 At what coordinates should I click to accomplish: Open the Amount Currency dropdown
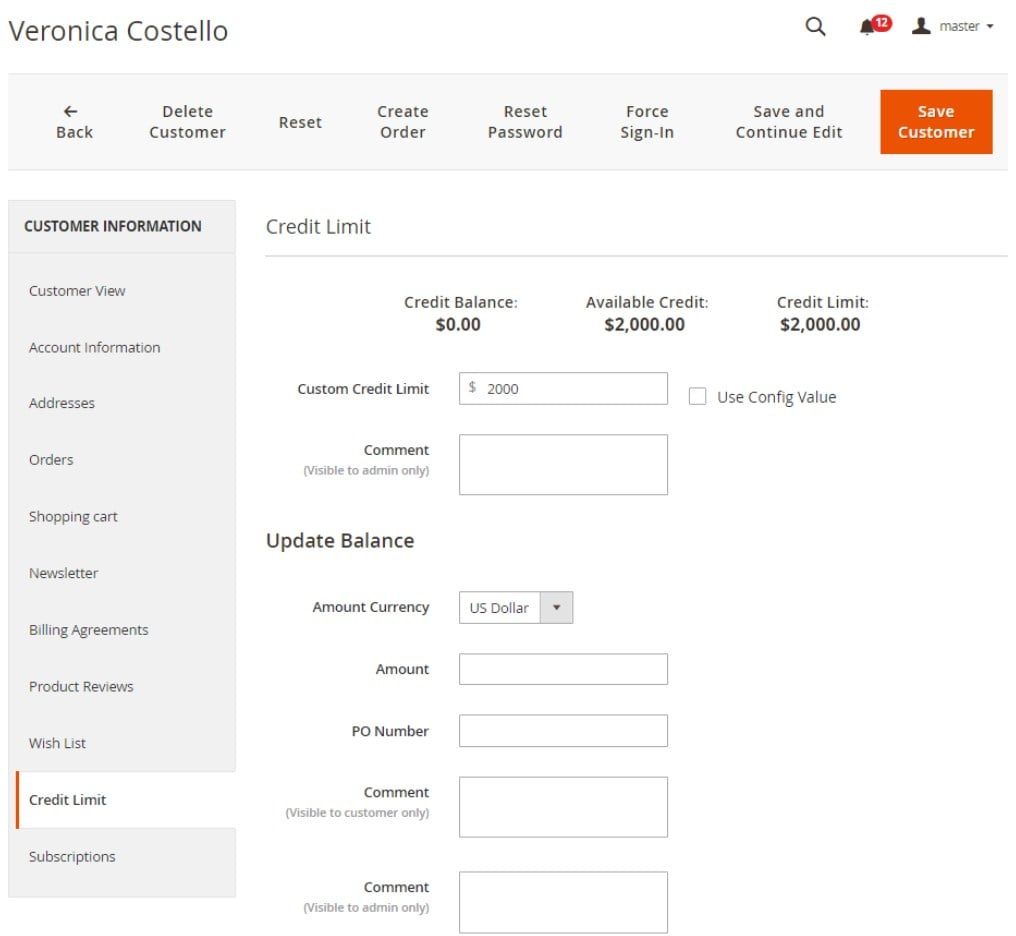516,608
